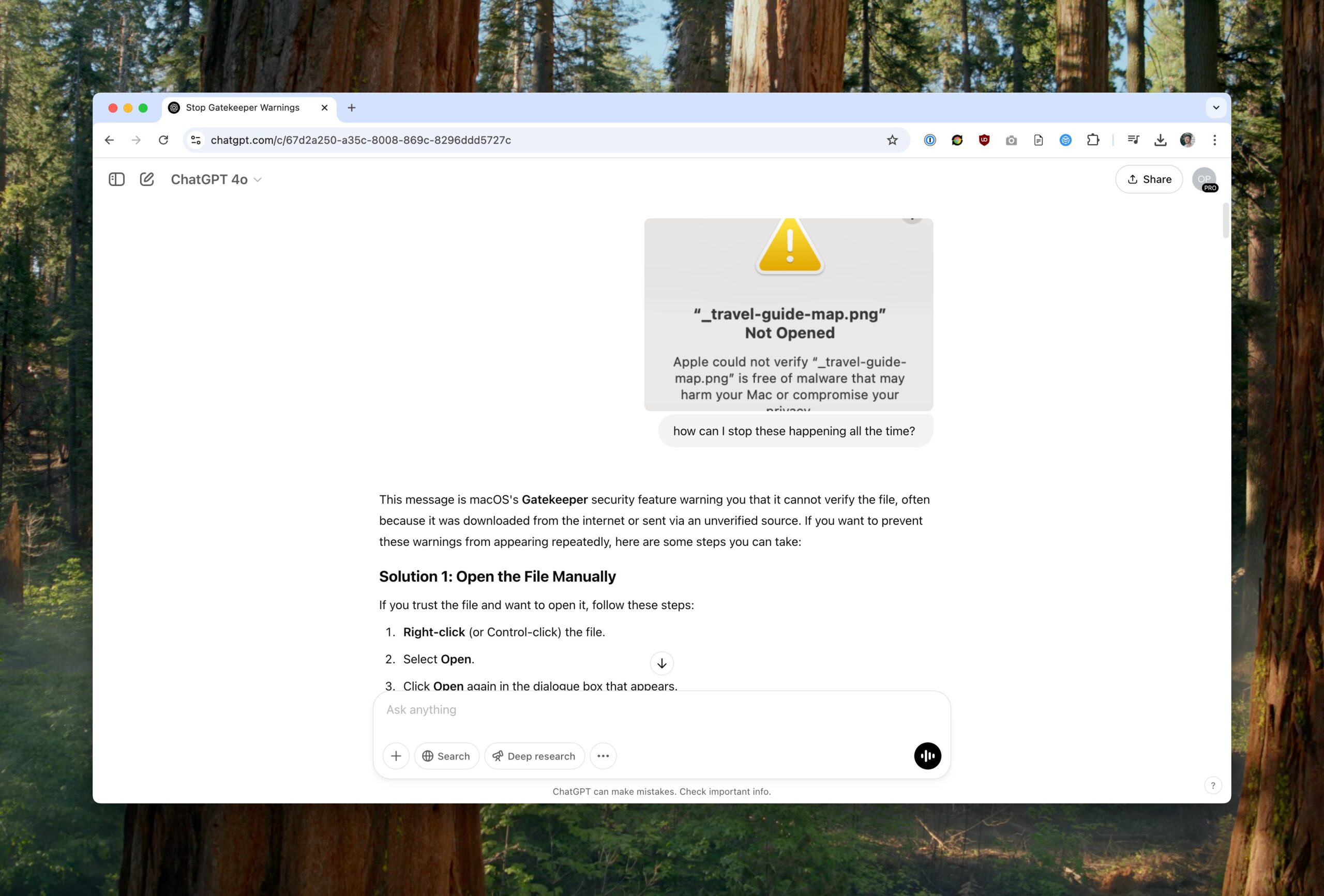Open the uBlock Origin extension icon
This screenshot has height=896, width=1324.
[984, 140]
